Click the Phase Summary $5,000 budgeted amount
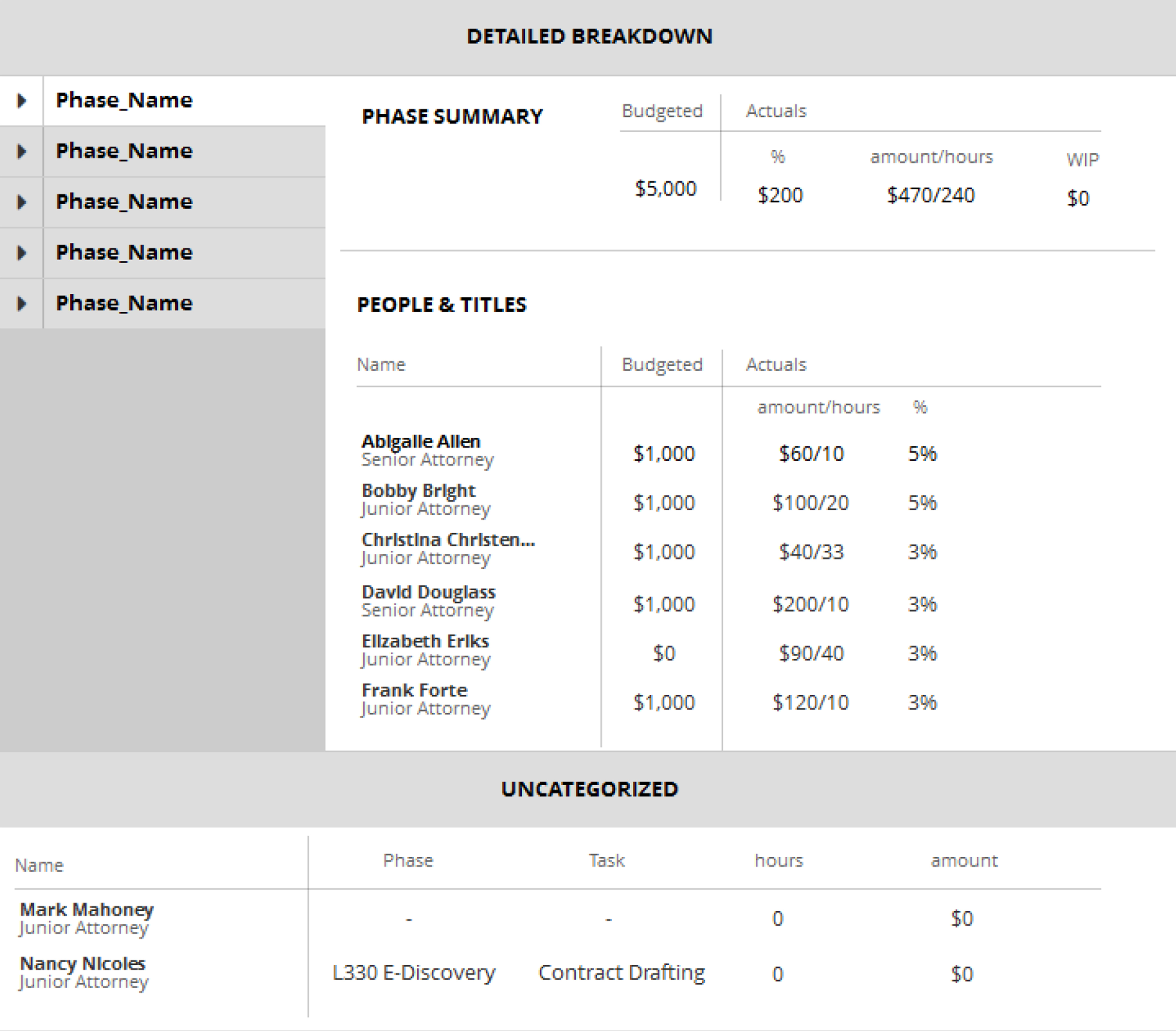 click(x=666, y=189)
